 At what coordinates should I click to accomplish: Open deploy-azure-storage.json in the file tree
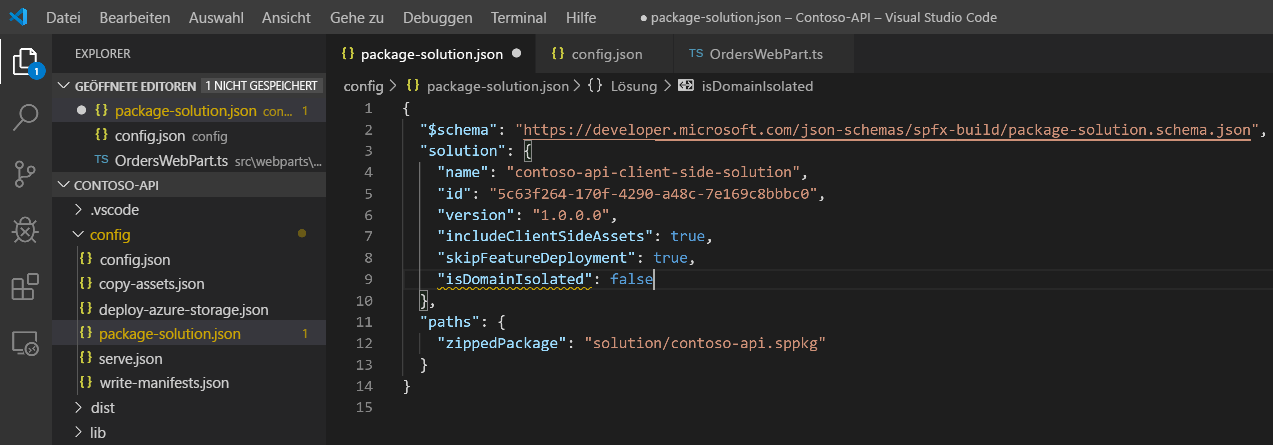189,309
